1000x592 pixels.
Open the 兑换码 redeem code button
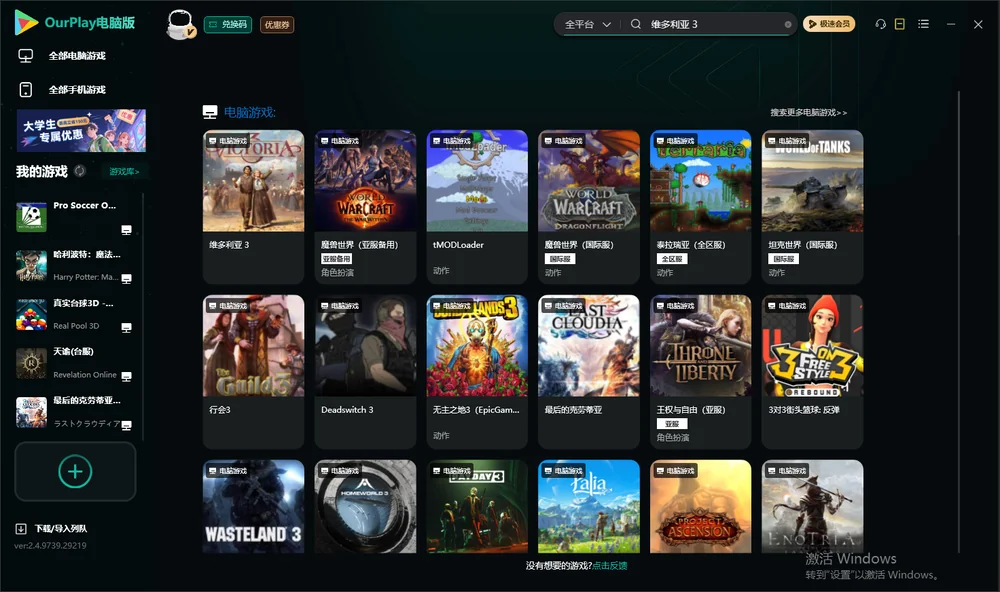tap(228, 24)
